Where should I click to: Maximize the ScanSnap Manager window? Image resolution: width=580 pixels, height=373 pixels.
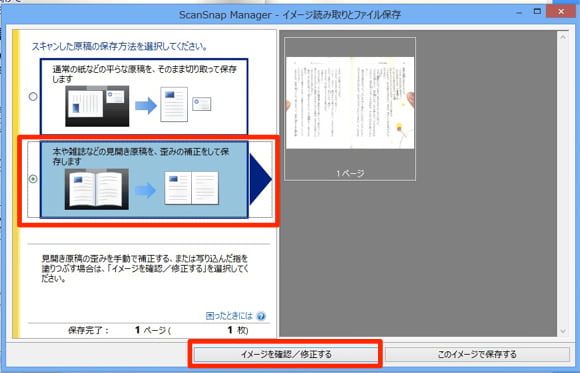(537, 12)
